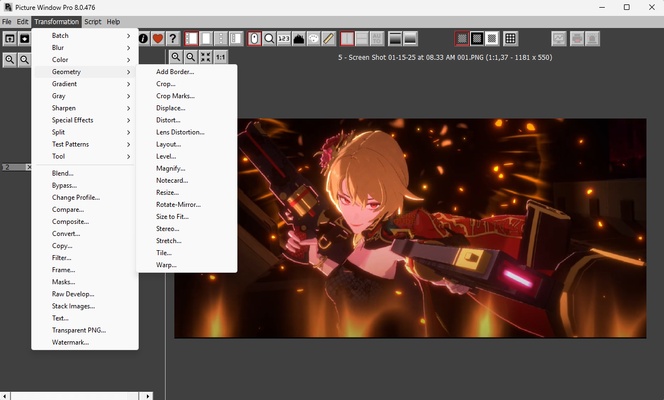Click the left arrow of horizontal scrollbar

pyautogui.click(x=5, y=396)
